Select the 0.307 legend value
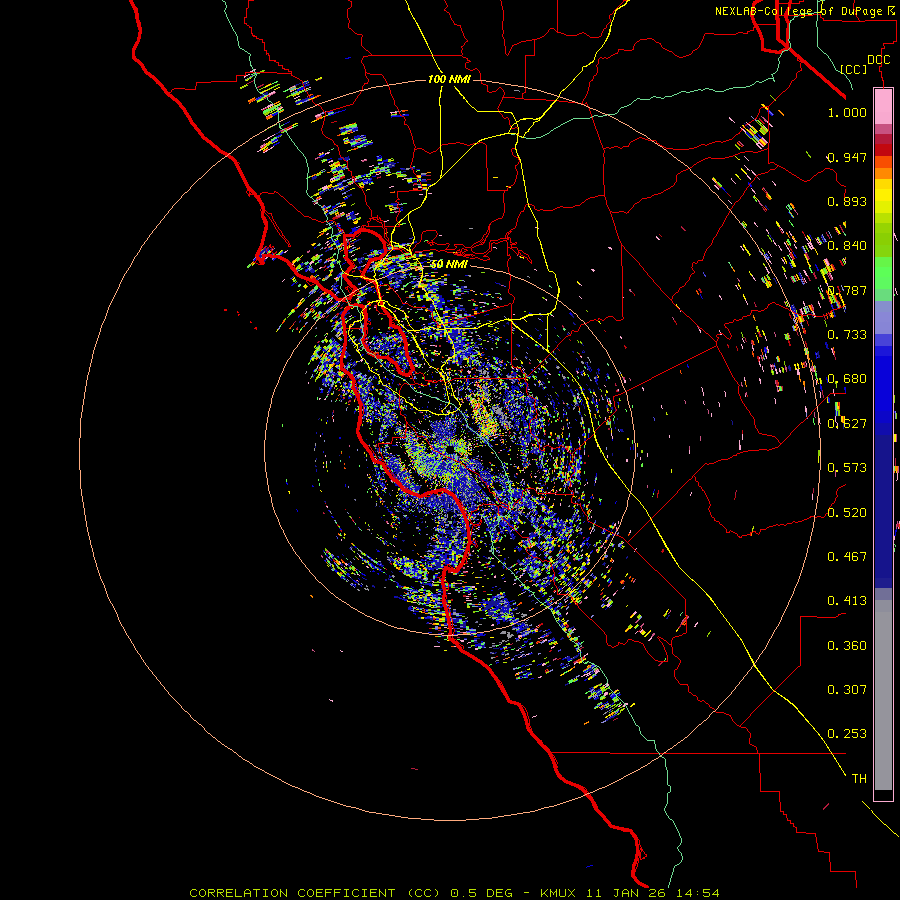Image resolution: width=900 pixels, height=900 pixels. tap(847, 690)
